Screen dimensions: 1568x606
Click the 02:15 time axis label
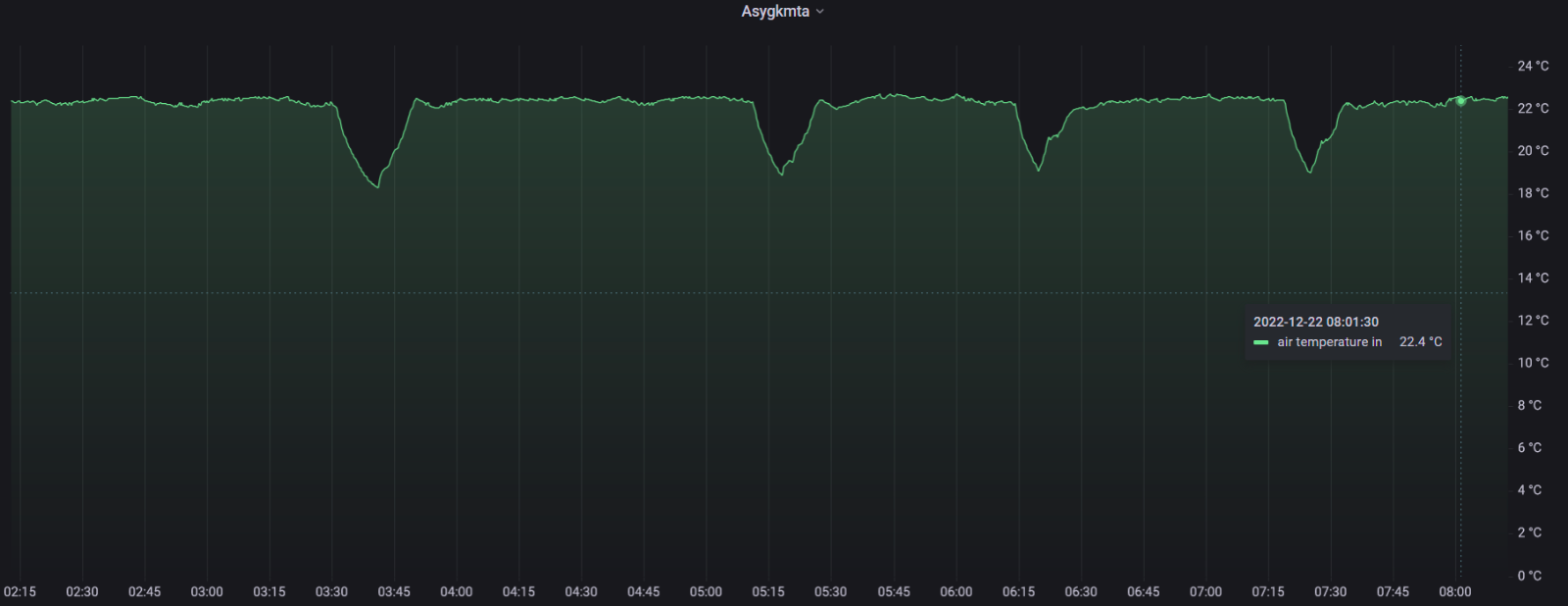pyautogui.click(x=20, y=591)
